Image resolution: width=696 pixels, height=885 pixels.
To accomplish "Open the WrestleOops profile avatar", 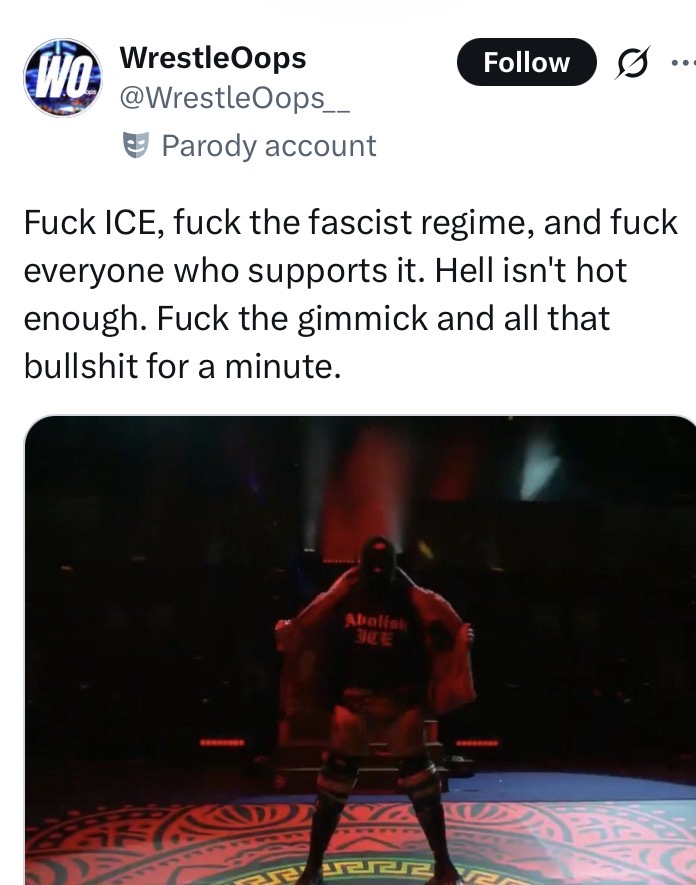I will 63,78.
